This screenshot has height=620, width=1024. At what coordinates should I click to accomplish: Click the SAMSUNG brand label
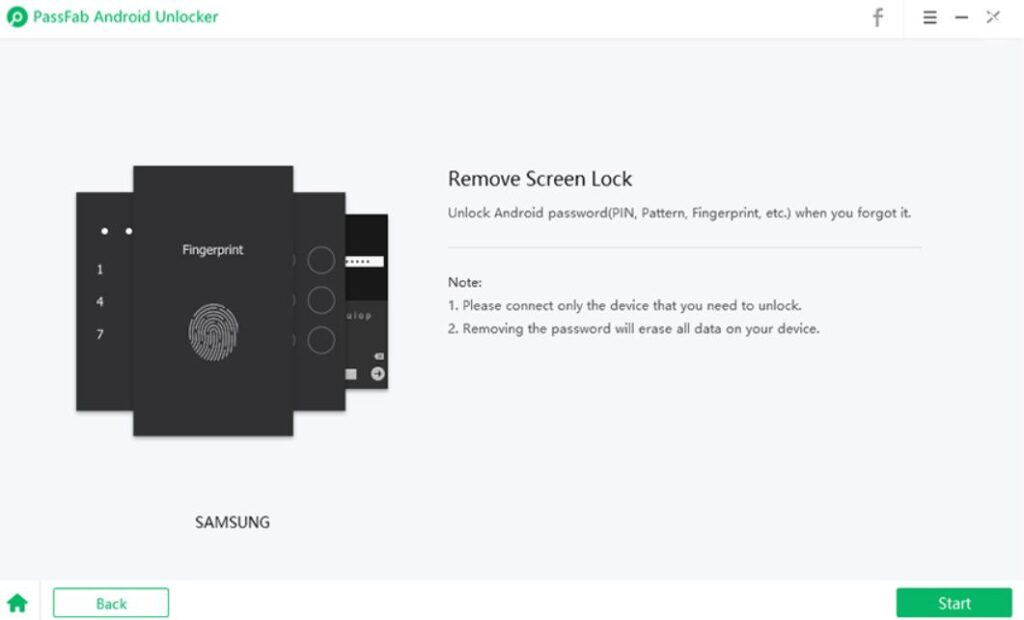coord(232,522)
